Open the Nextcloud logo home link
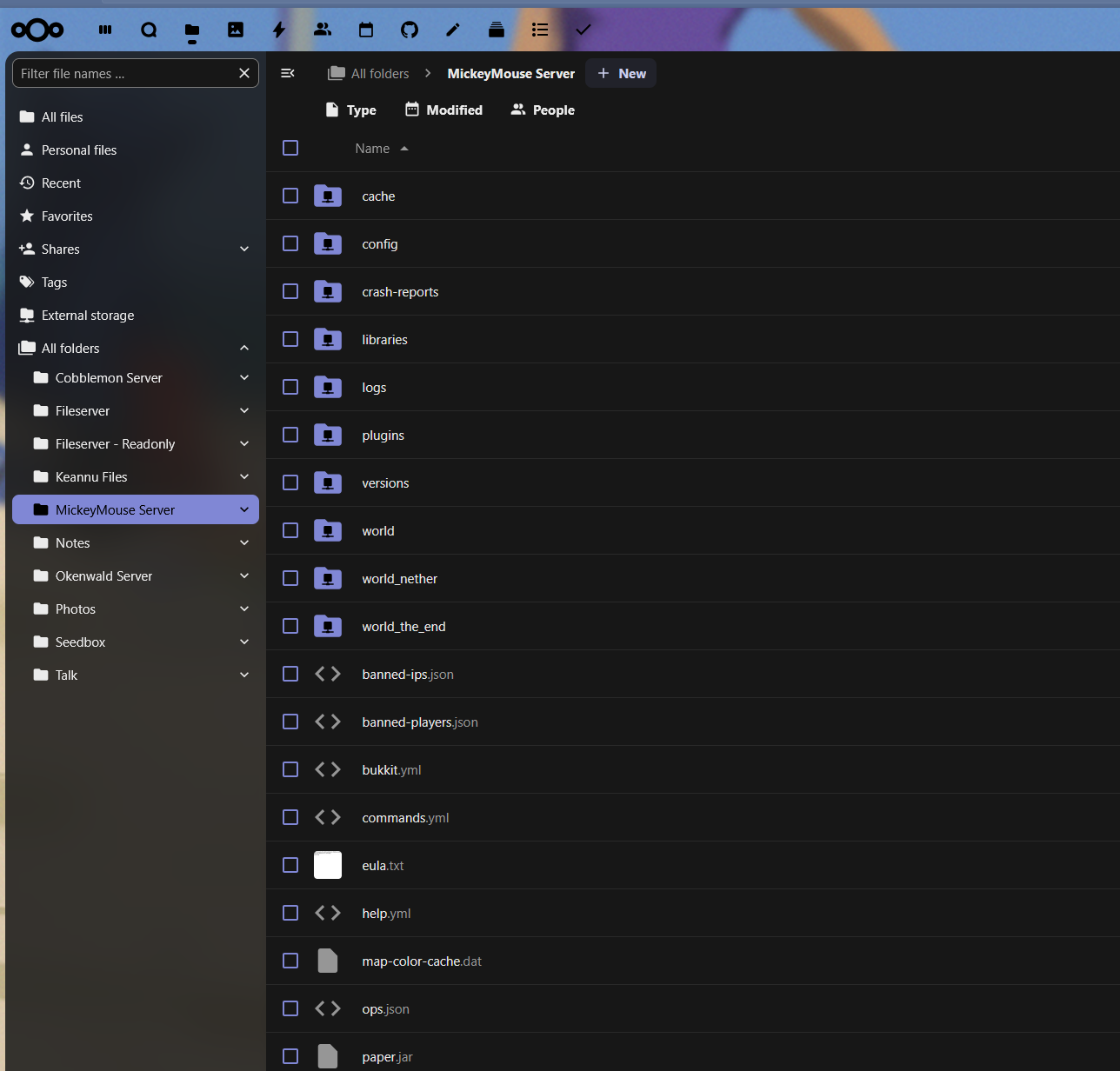Screen dimensions: 1120x1071 tap(37, 30)
